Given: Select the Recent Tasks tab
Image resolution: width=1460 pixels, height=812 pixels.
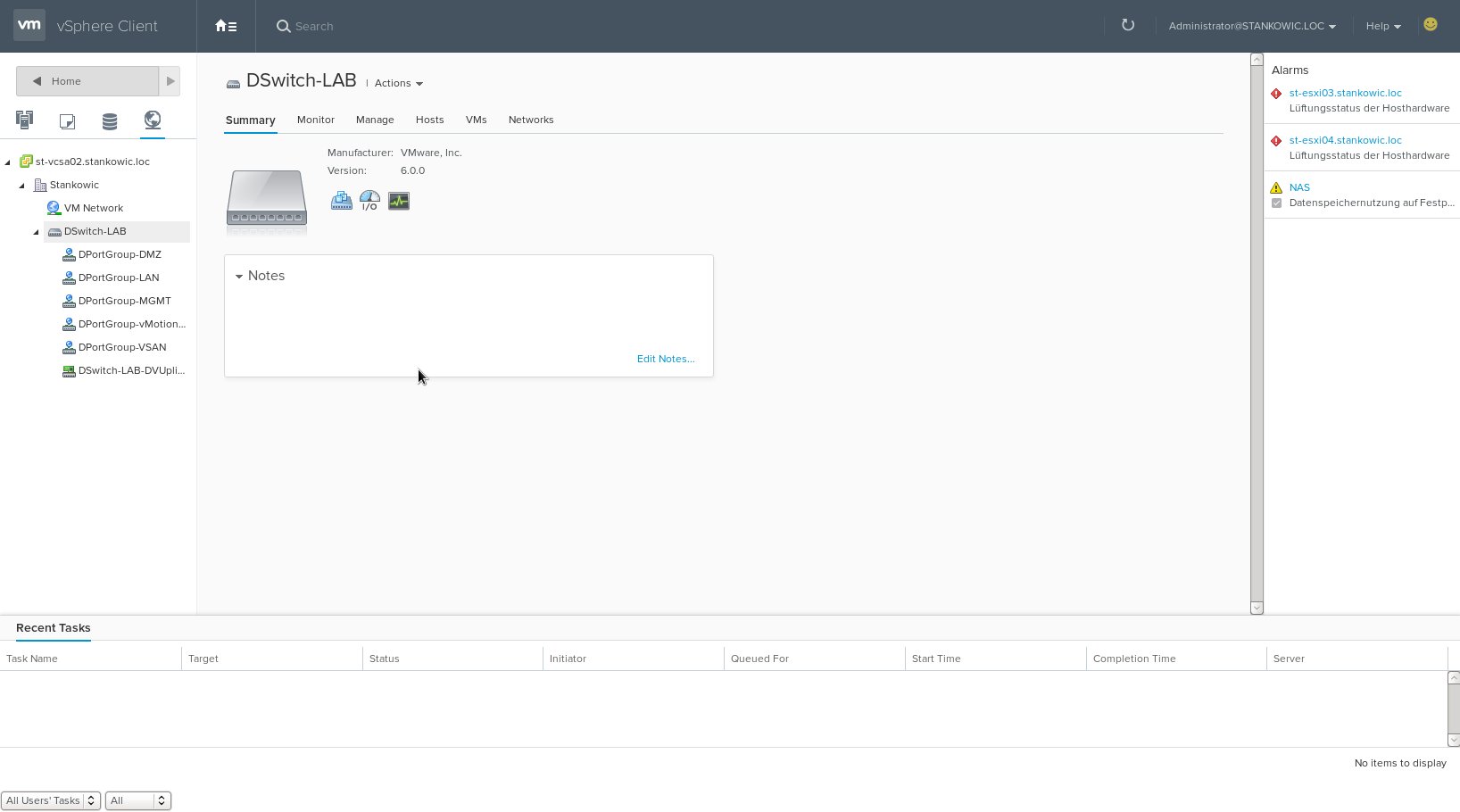Looking at the screenshot, I should 54,627.
